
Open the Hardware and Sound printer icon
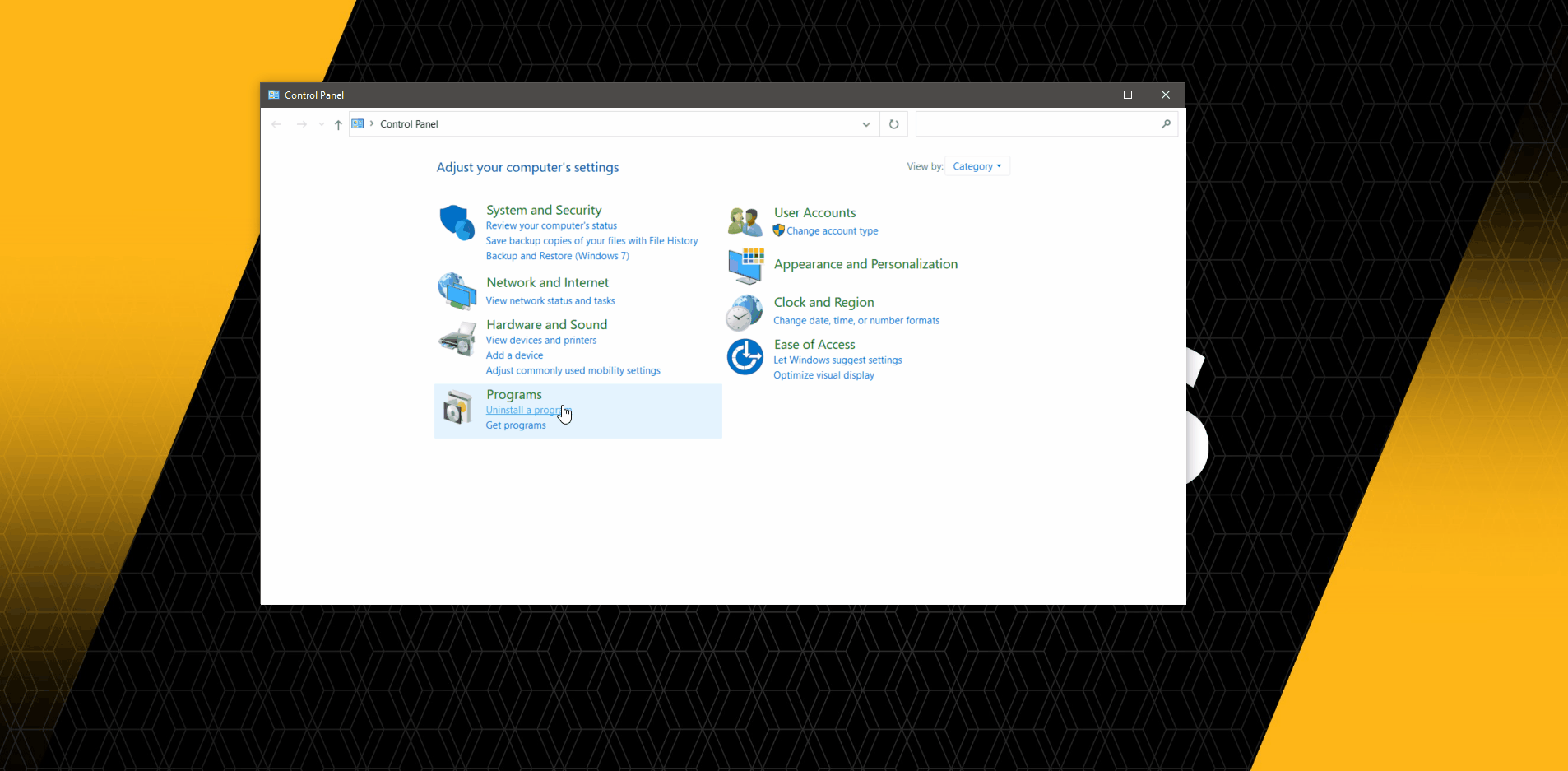pyautogui.click(x=457, y=339)
